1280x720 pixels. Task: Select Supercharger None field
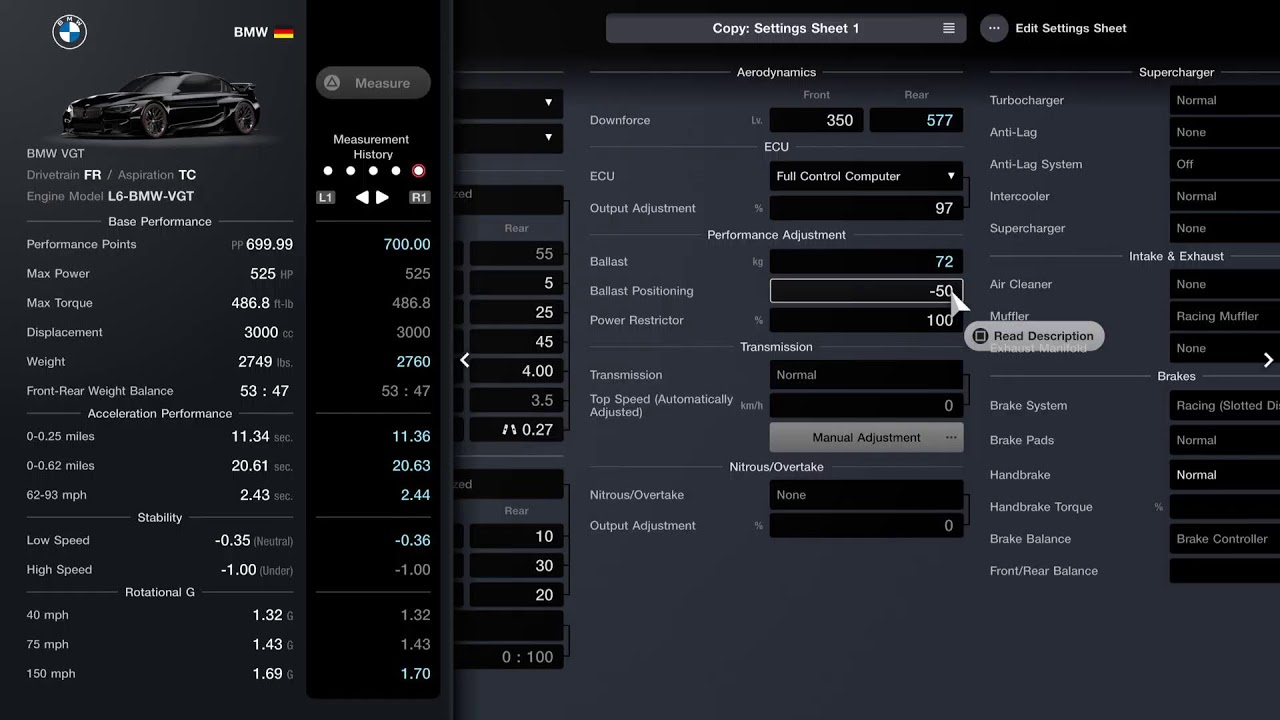pos(1225,228)
